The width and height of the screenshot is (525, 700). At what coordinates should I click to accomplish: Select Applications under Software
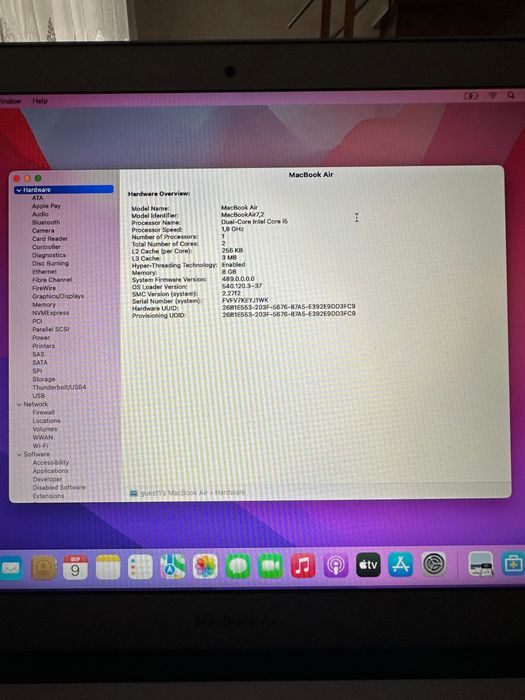click(x=50, y=471)
